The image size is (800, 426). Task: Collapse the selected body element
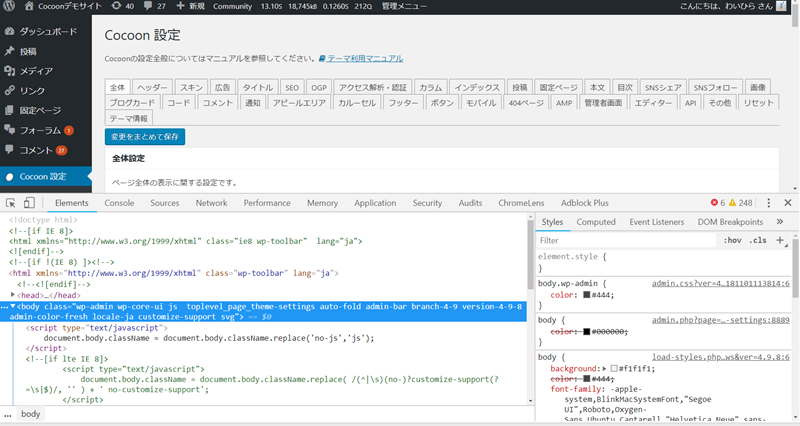pos(13,306)
